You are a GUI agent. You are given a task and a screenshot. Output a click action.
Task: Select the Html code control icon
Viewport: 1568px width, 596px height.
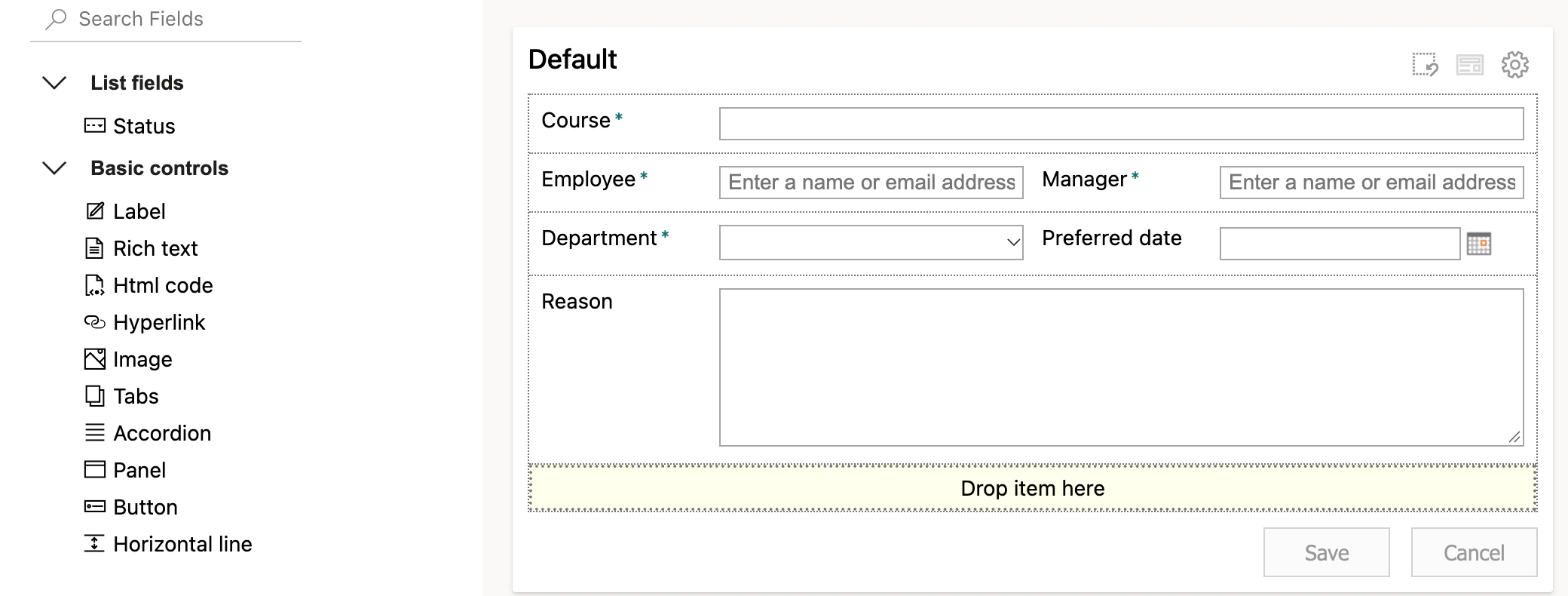click(x=94, y=285)
